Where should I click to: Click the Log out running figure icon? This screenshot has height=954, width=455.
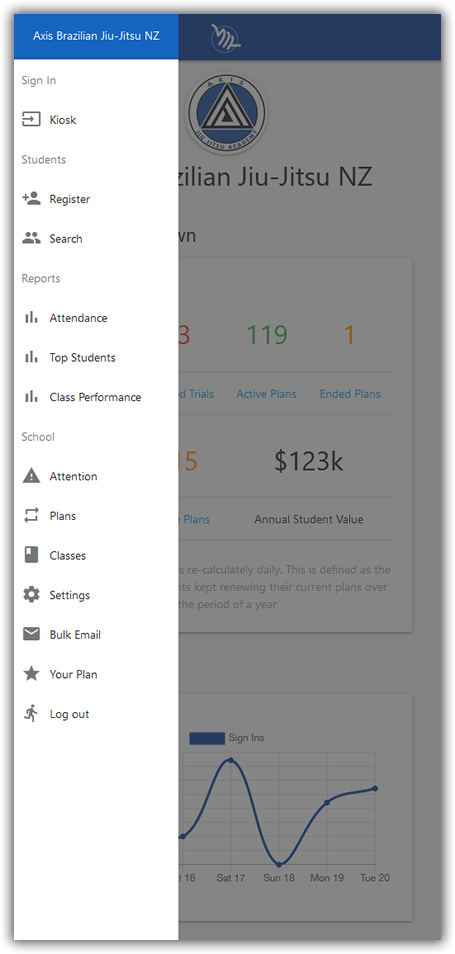coord(31,713)
